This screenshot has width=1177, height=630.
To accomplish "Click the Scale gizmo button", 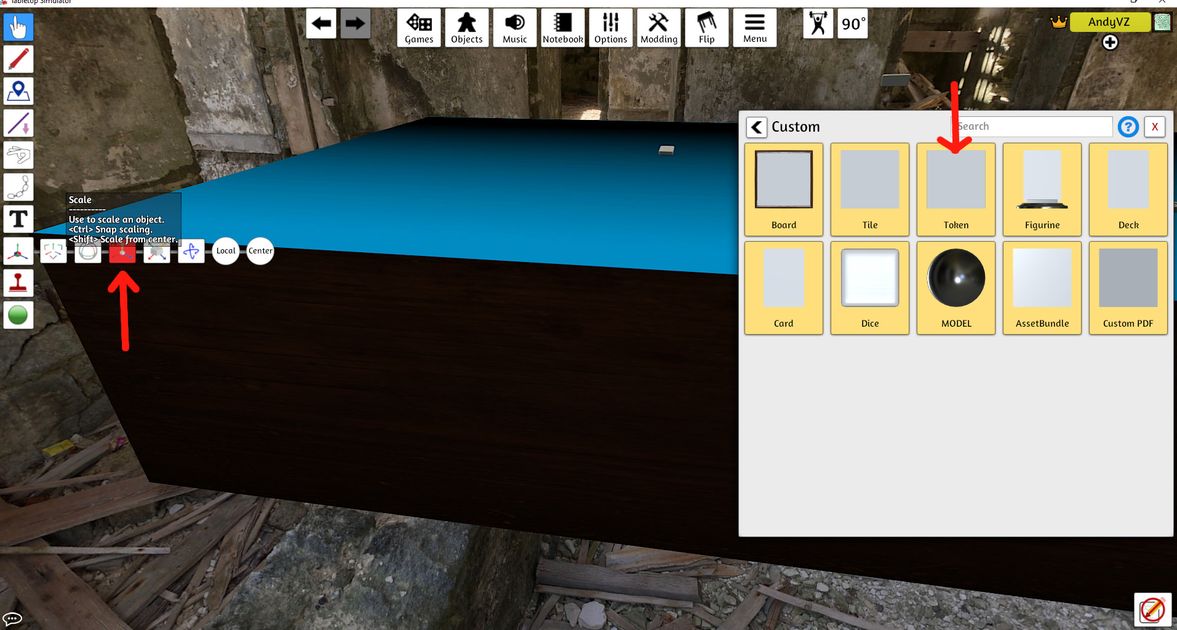I will pos(122,252).
